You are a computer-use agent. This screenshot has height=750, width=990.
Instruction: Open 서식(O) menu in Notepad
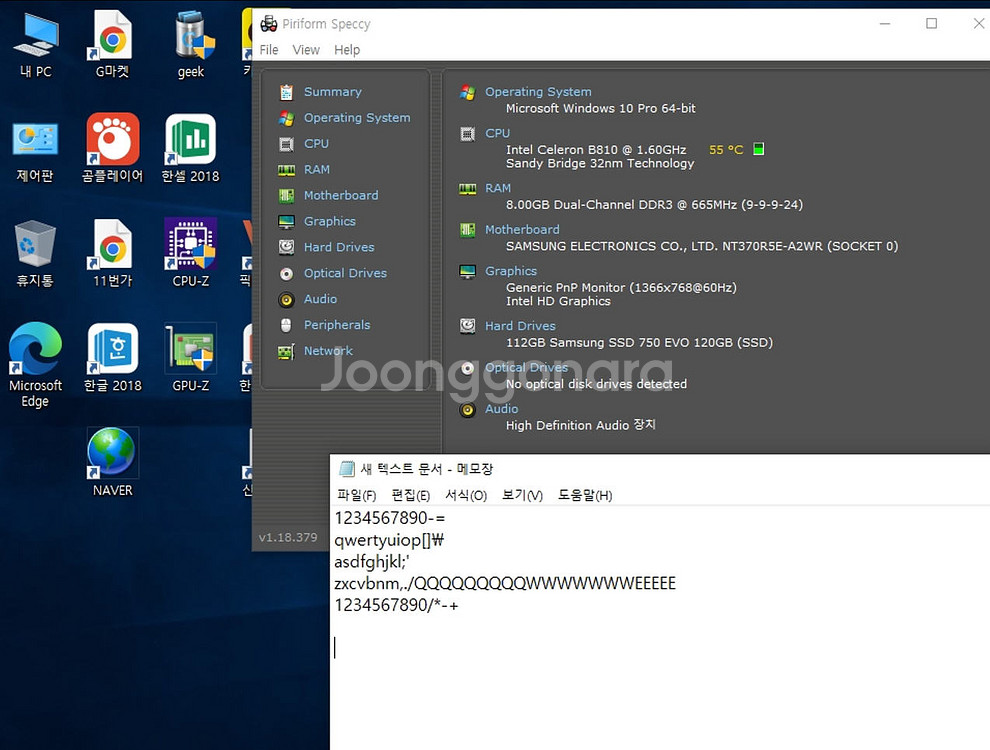[466, 495]
